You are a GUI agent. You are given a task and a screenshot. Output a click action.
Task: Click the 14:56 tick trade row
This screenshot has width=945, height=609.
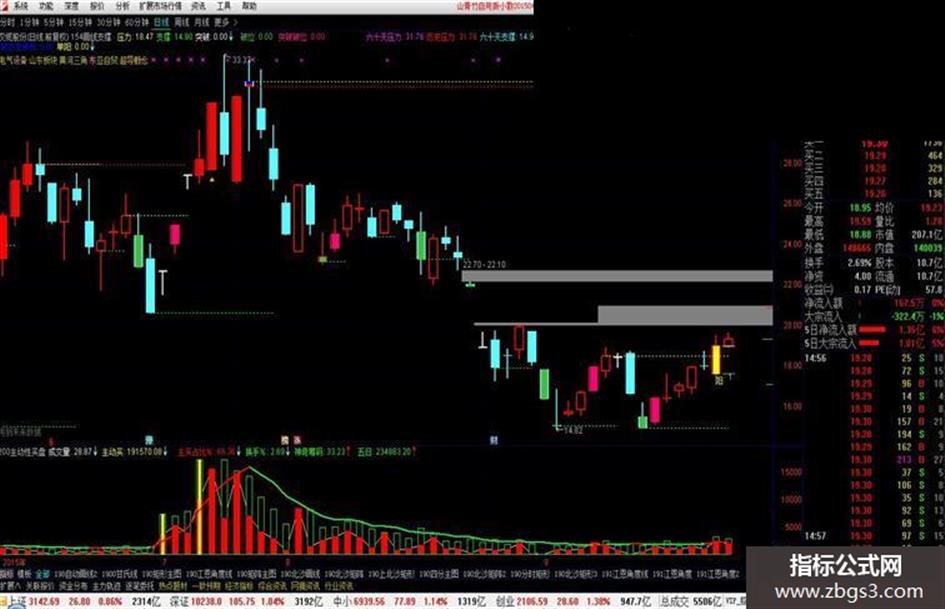[874, 358]
